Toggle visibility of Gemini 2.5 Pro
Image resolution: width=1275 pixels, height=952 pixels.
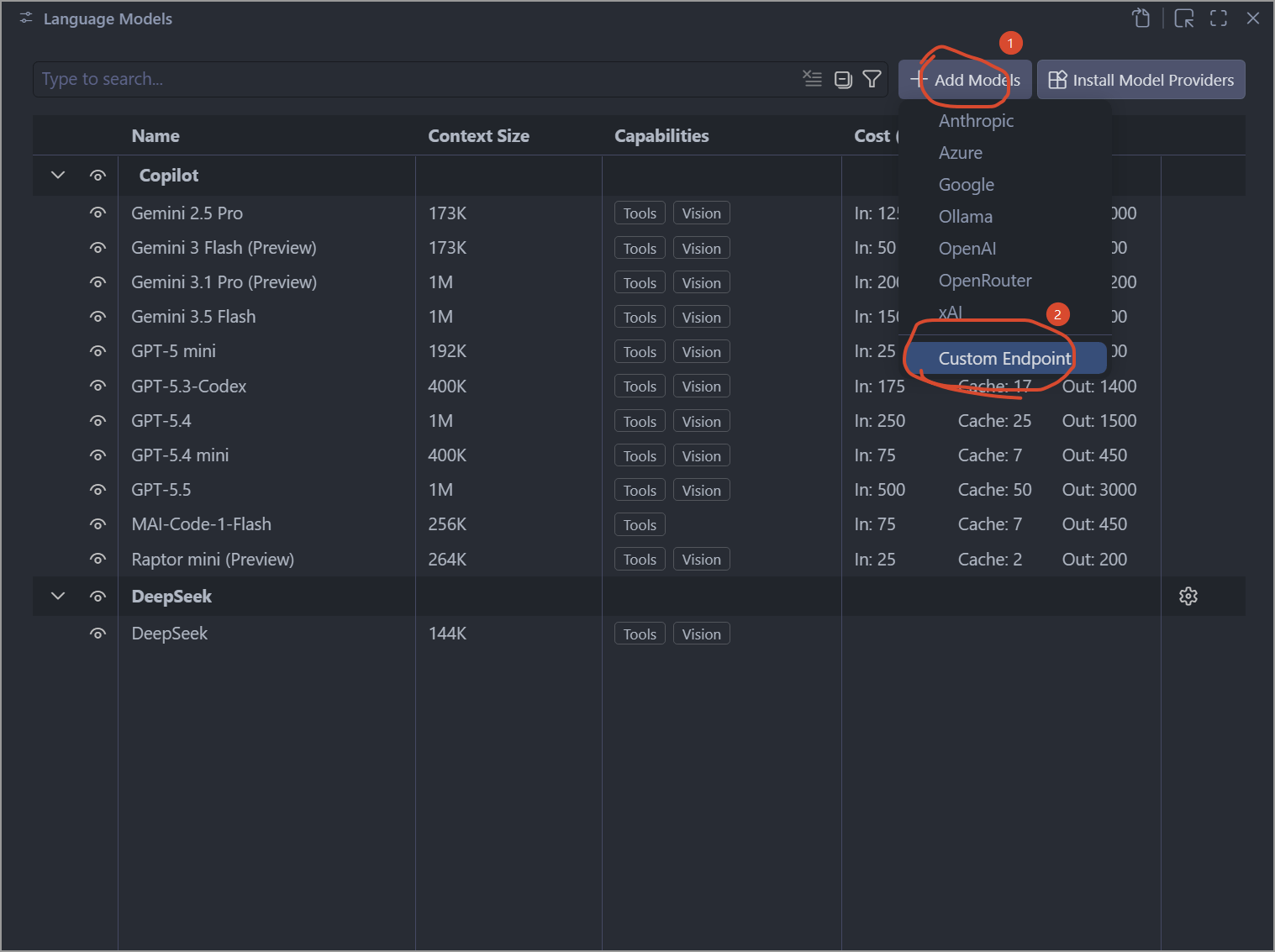(98, 213)
